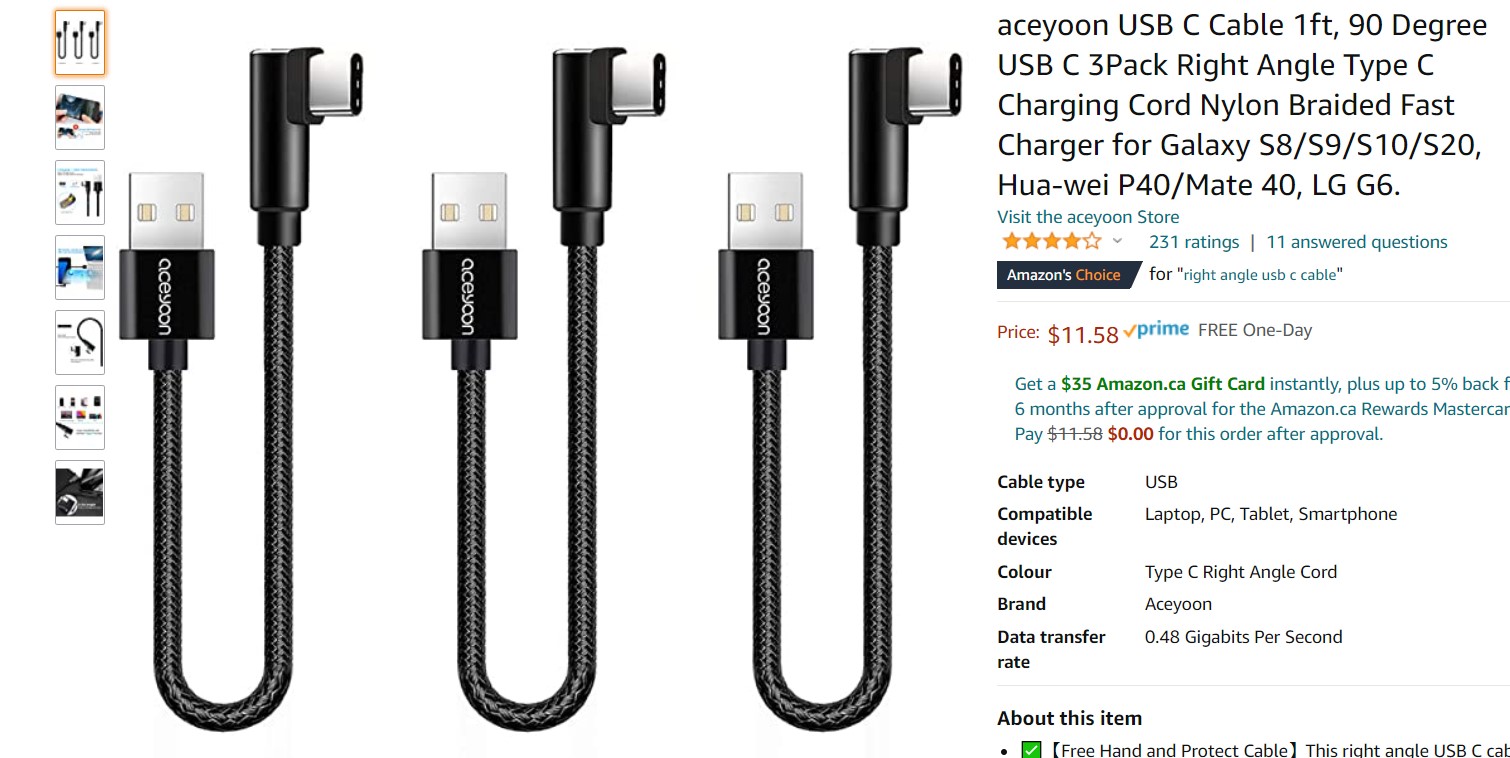The width and height of the screenshot is (1510, 758).
Task: Select the first product thumbnail of three cables
Action: [80, 42]
